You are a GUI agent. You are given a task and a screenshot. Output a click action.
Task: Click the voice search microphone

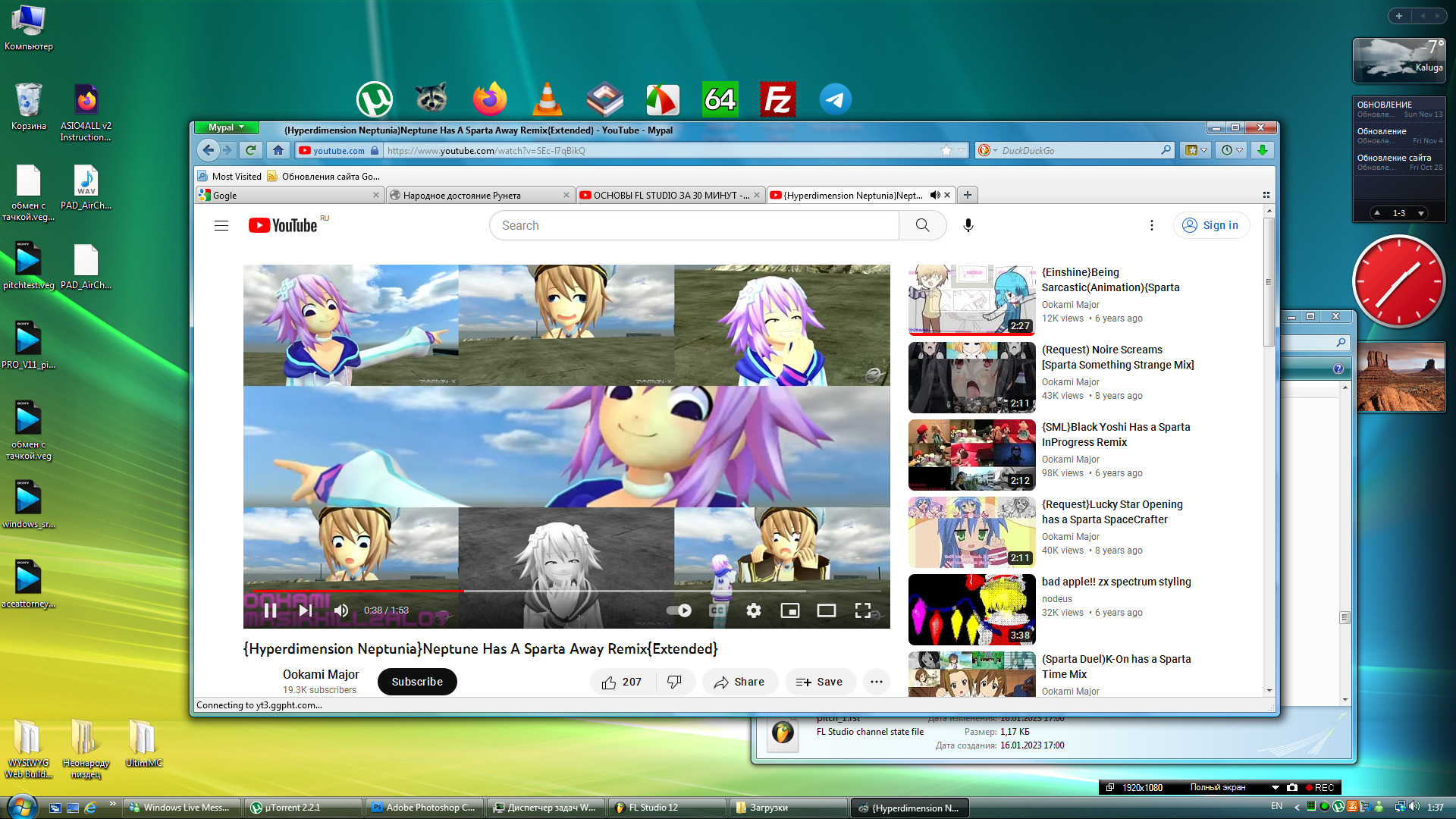pos(968,225)
